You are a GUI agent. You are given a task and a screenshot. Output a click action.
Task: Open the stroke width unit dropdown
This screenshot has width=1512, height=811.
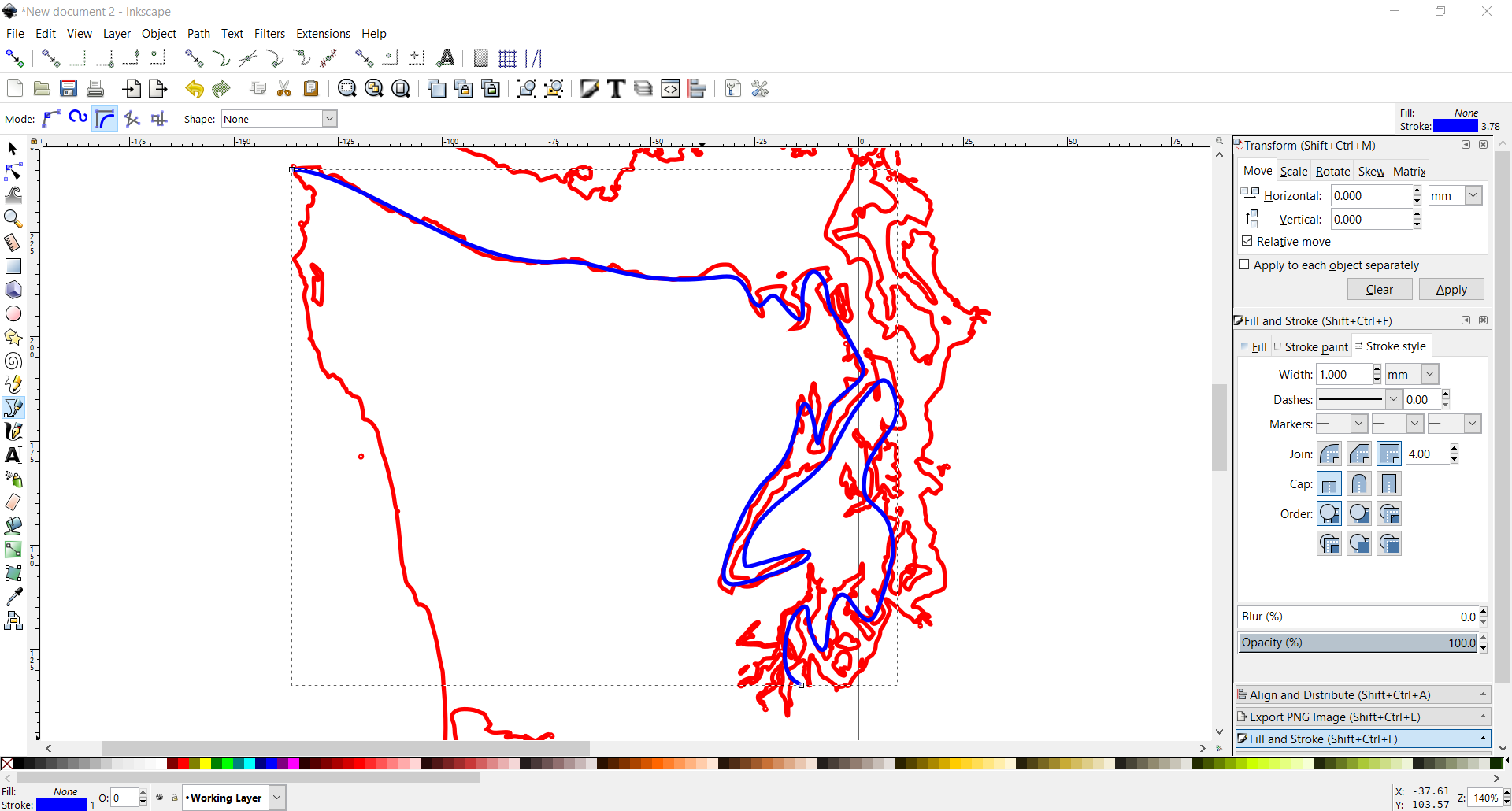point(1411,374)
